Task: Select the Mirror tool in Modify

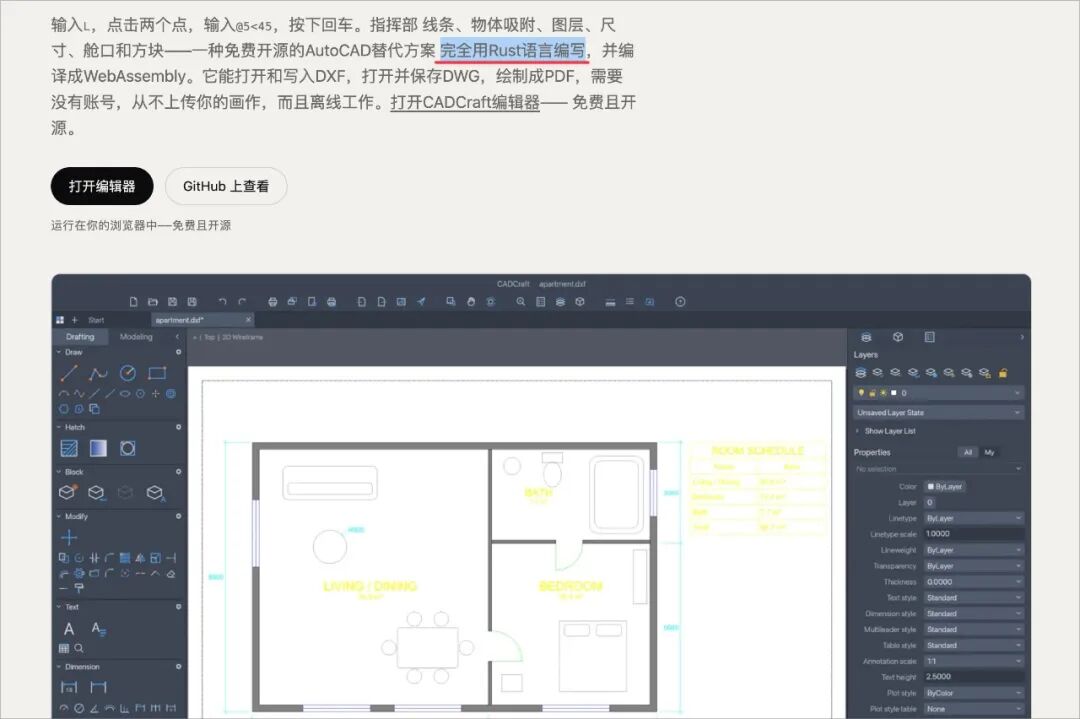Action: (x=140, y=558)
